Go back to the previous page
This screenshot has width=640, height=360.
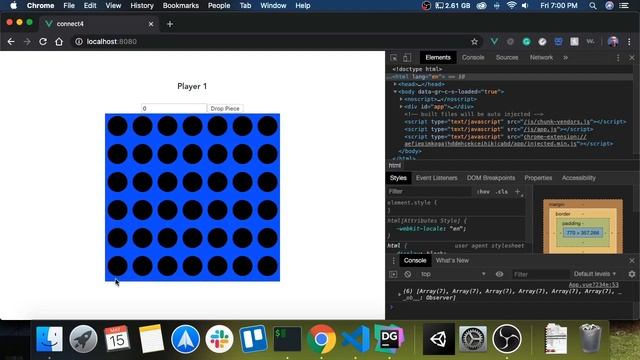tap(11, 42)
